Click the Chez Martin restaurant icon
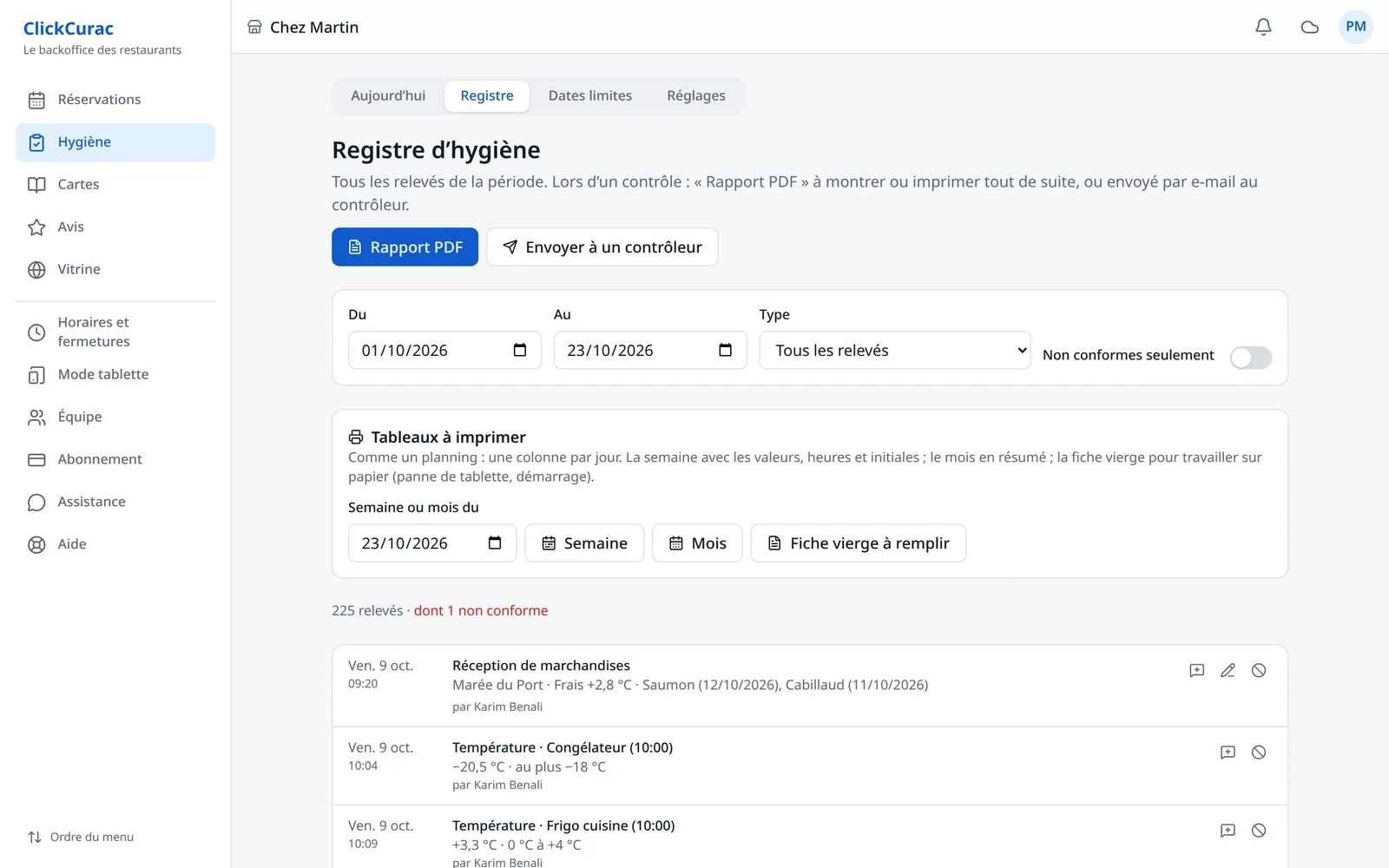Screen dimensions: 1389x868 click(x=254, y=27)
